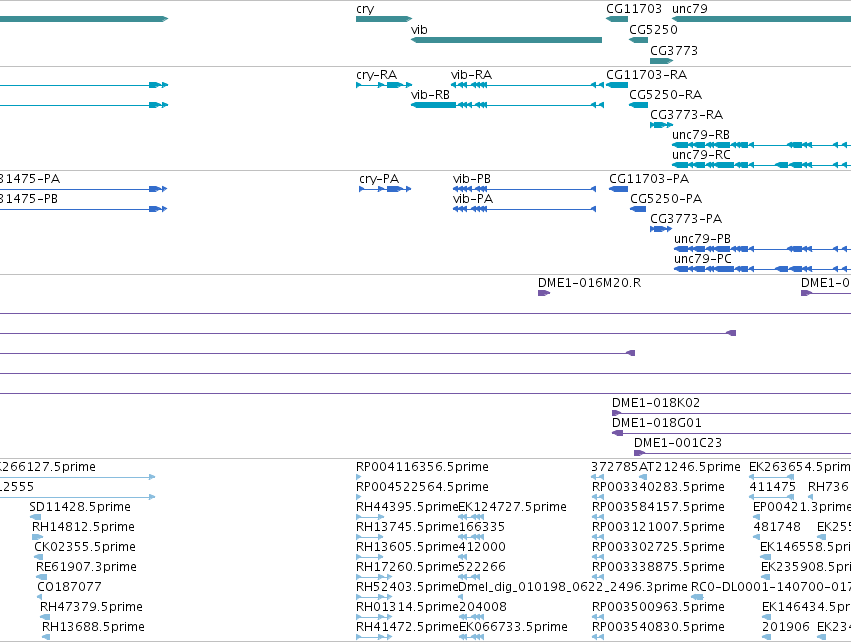Viewport: 851px width, 642px height.
Task: Click the 522266 EST label
Action: click(482, 567)
